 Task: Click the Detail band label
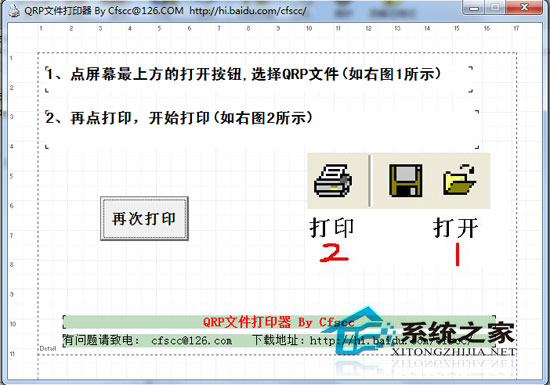(x=48, y=349)
